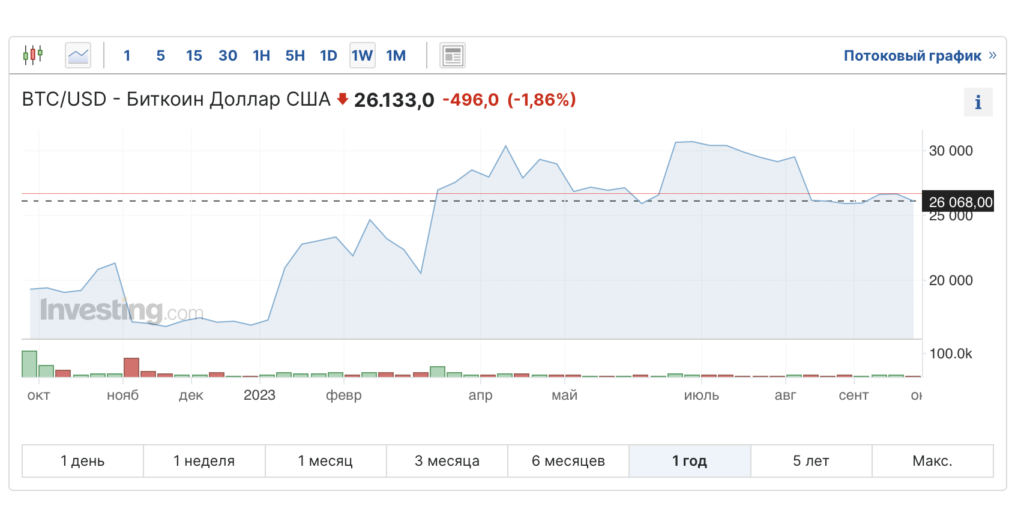Click the double chevron next to Потоковый график

click(992, 55)
